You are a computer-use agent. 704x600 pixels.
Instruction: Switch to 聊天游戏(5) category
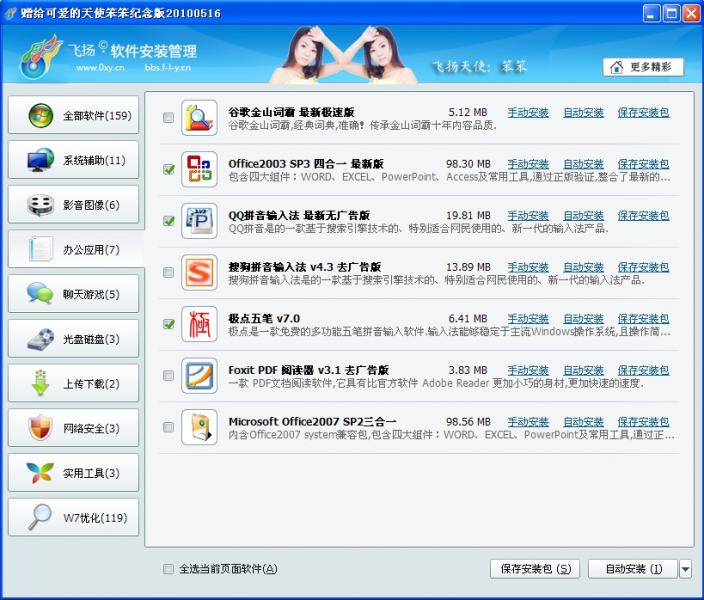point(74,294)
